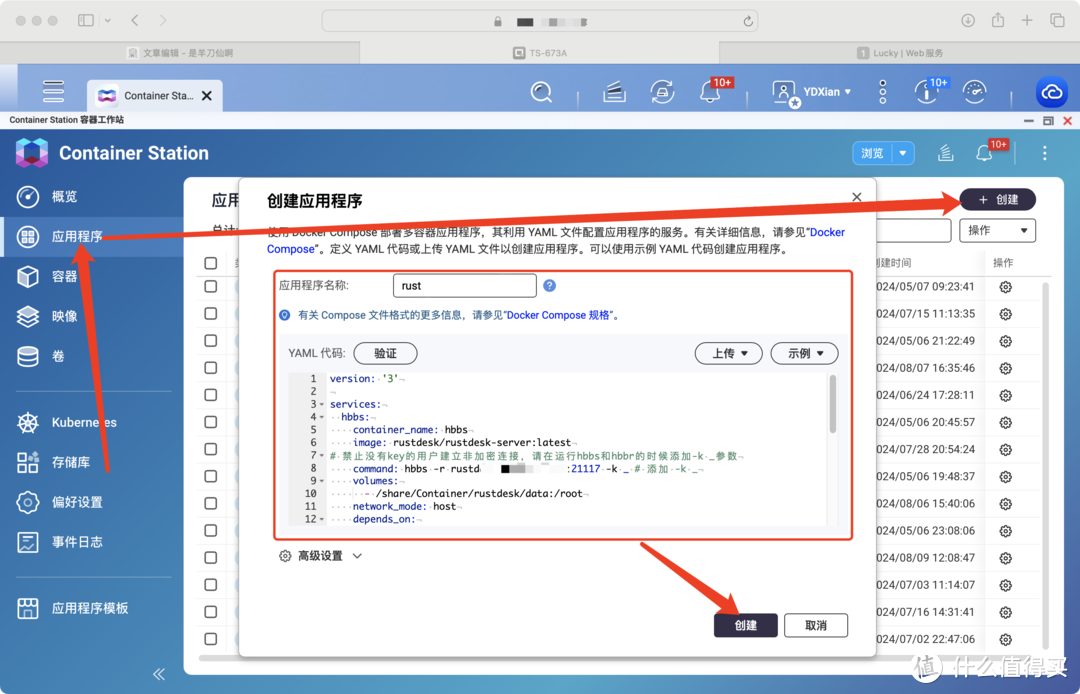
Task: Check the row dated 2024/05/07 09:23:41
Action: [211, 286]
